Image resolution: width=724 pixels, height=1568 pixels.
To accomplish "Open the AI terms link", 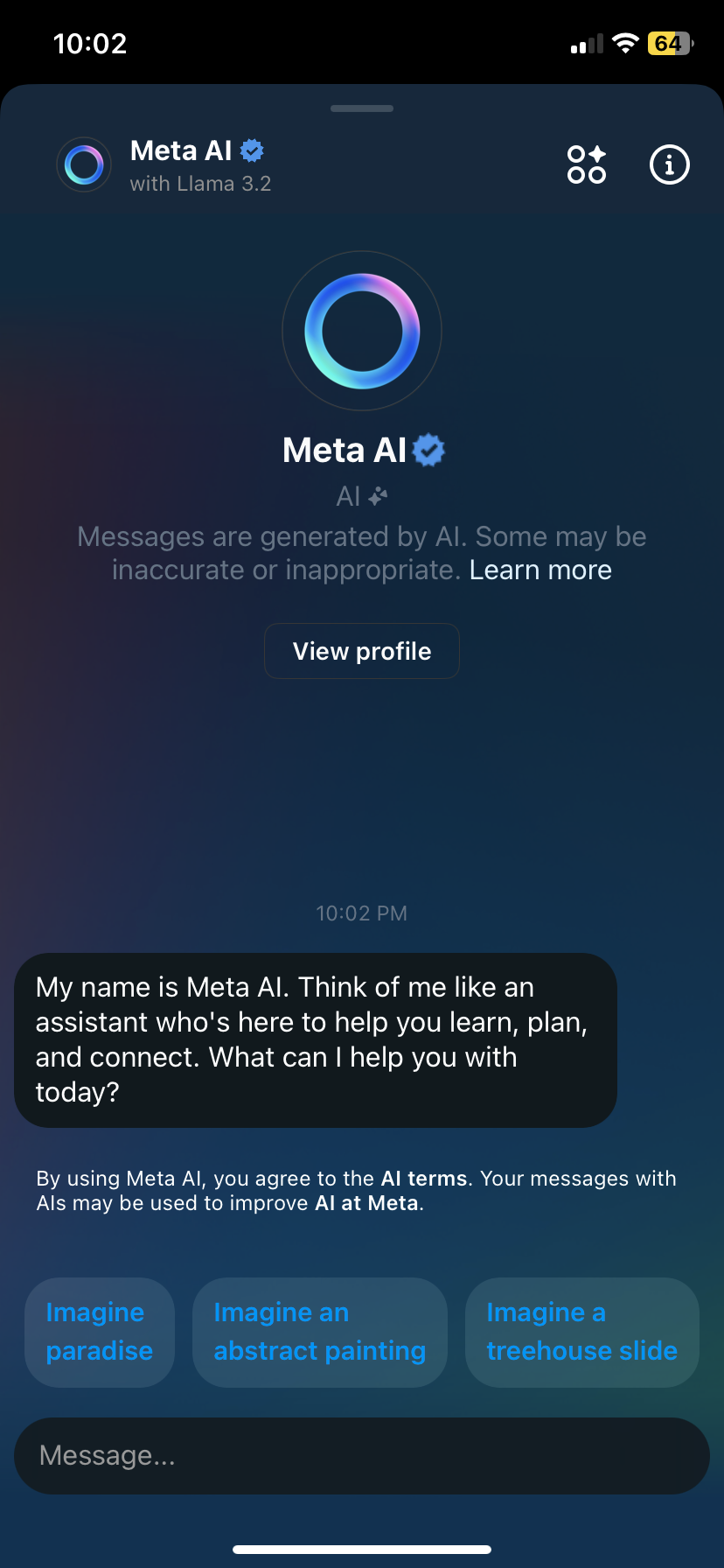I will (x=424, y=1179).
